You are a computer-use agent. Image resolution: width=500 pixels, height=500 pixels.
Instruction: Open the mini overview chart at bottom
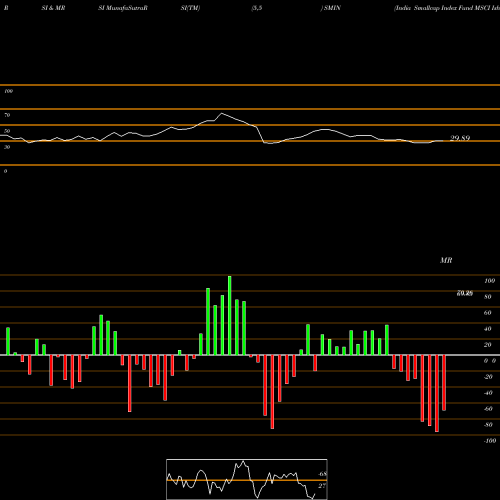pos(247,479)
